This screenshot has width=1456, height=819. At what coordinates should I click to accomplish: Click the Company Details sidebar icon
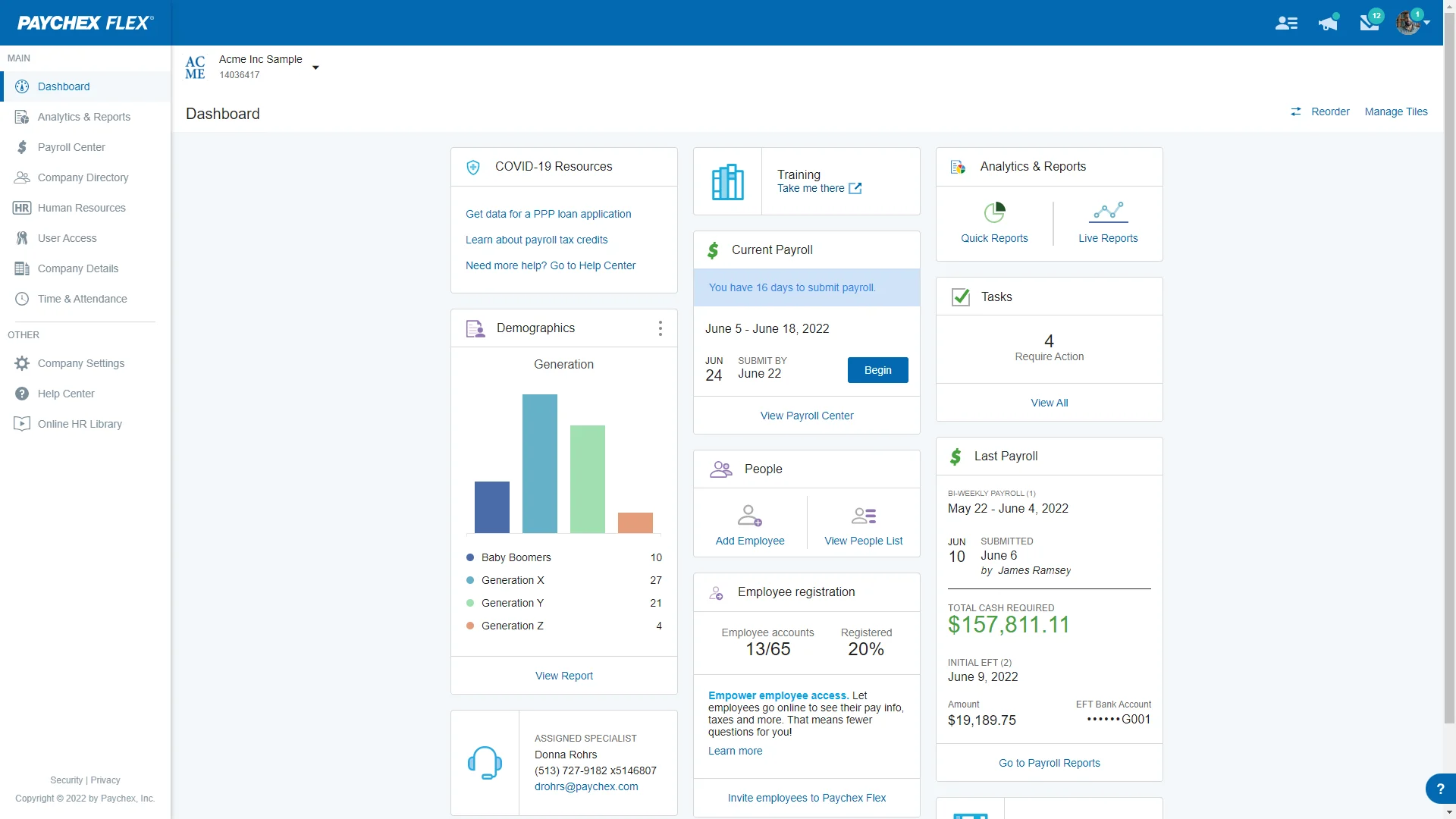pos(22,268)
